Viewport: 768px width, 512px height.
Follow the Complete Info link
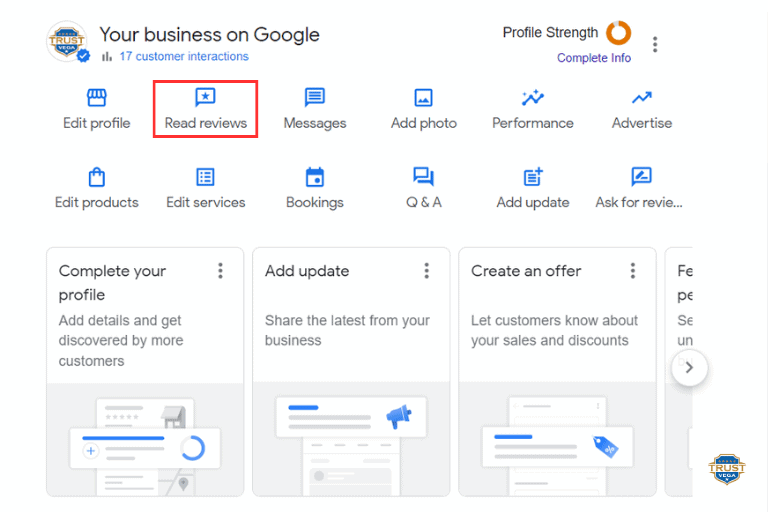(594, 58)
